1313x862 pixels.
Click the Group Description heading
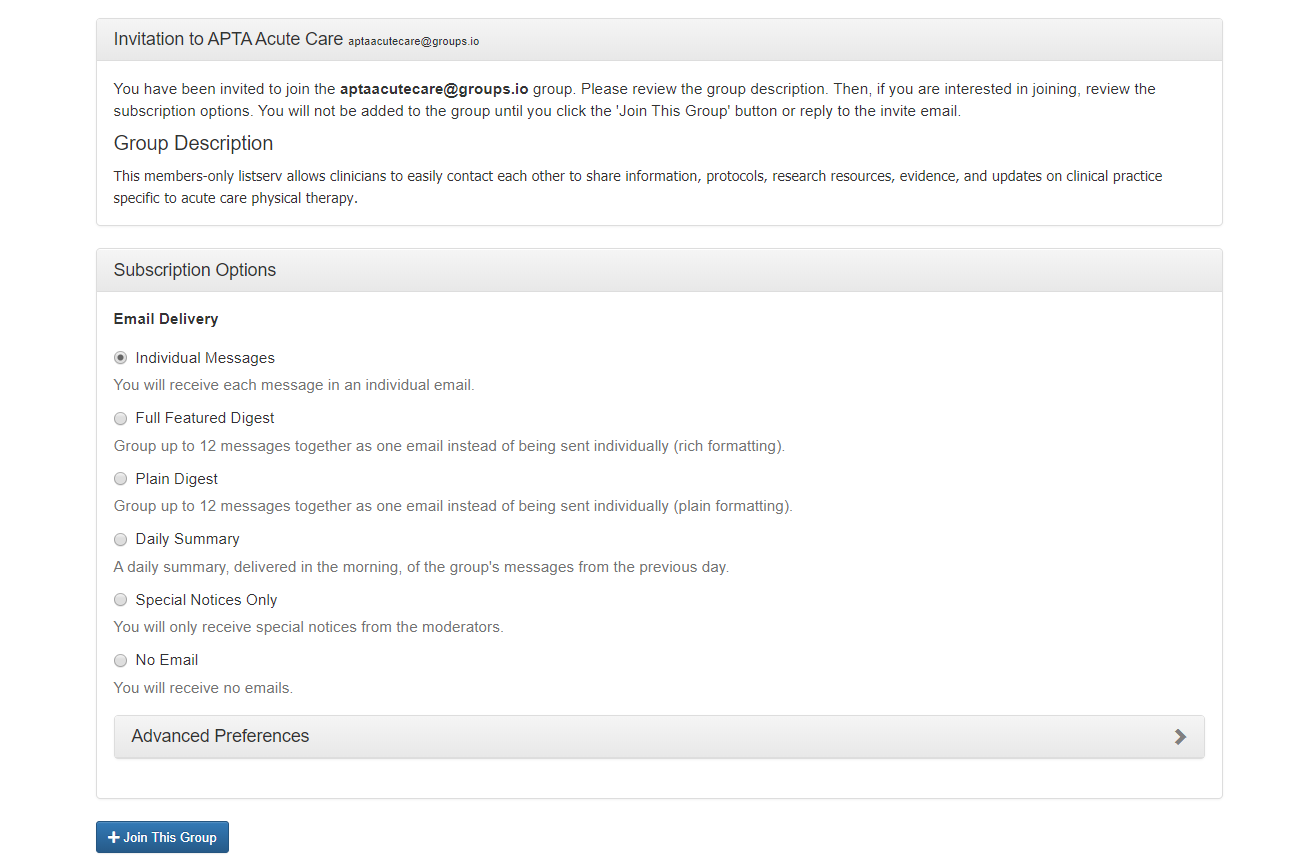[x=193, y=143]
